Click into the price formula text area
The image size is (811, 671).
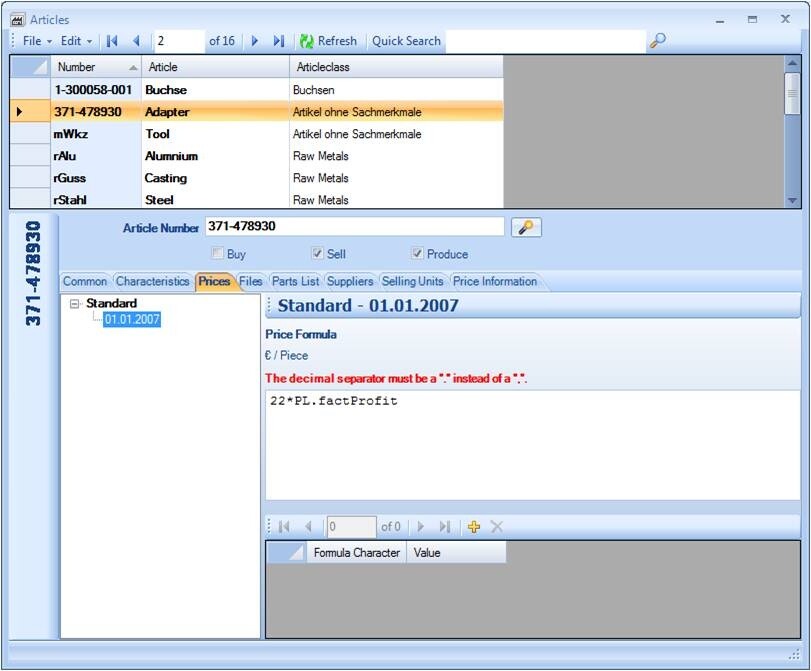(x=533, y=445)
